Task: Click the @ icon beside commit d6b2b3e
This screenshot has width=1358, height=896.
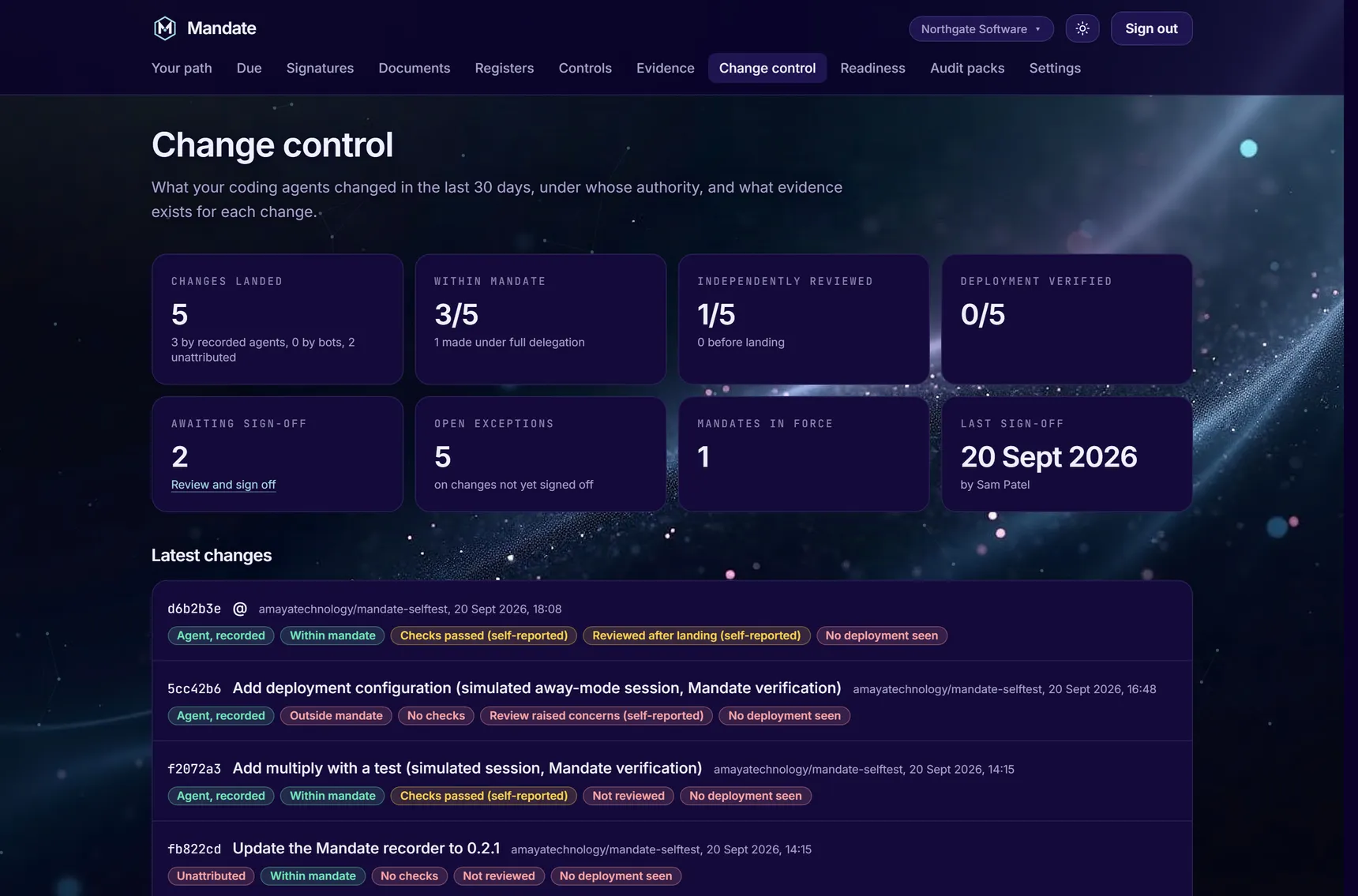Action: pyautogui.click(x=240, y=609)
